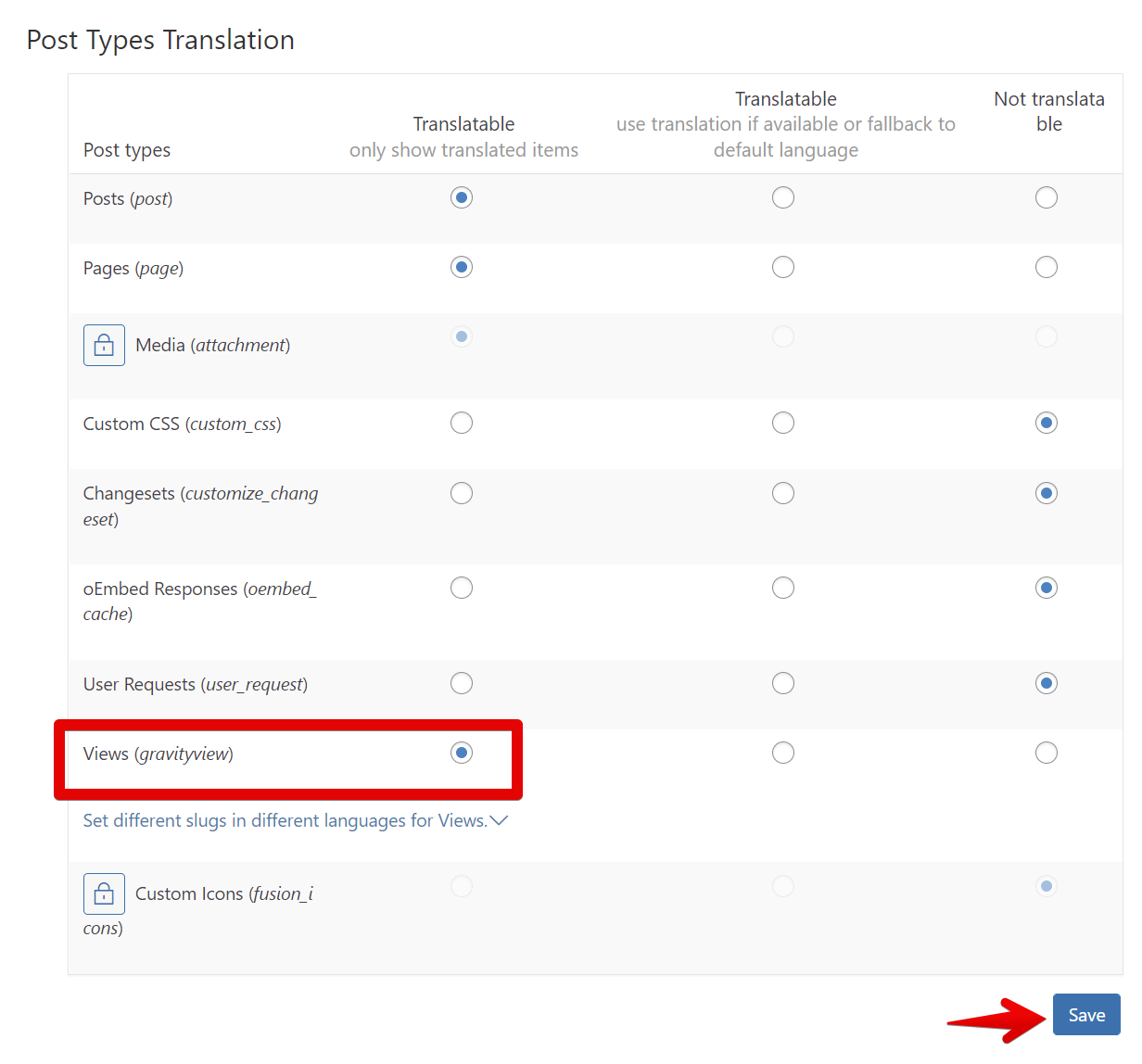Click the 'Post Types Translation' heading
1142x1064 pixels.
click(160, 40)
